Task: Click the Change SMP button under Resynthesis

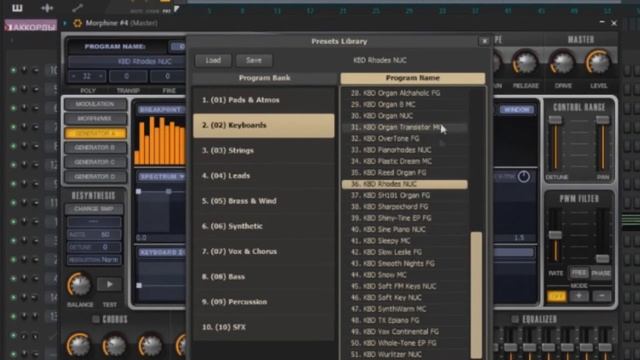Action: 94,209
